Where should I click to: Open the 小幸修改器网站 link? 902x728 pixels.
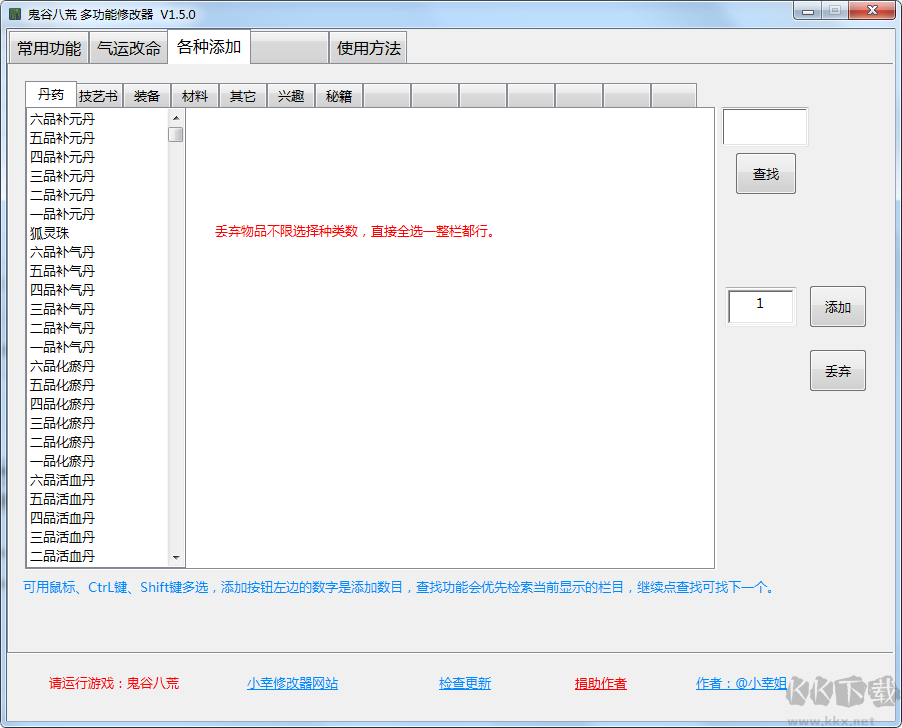coord(292,683)
